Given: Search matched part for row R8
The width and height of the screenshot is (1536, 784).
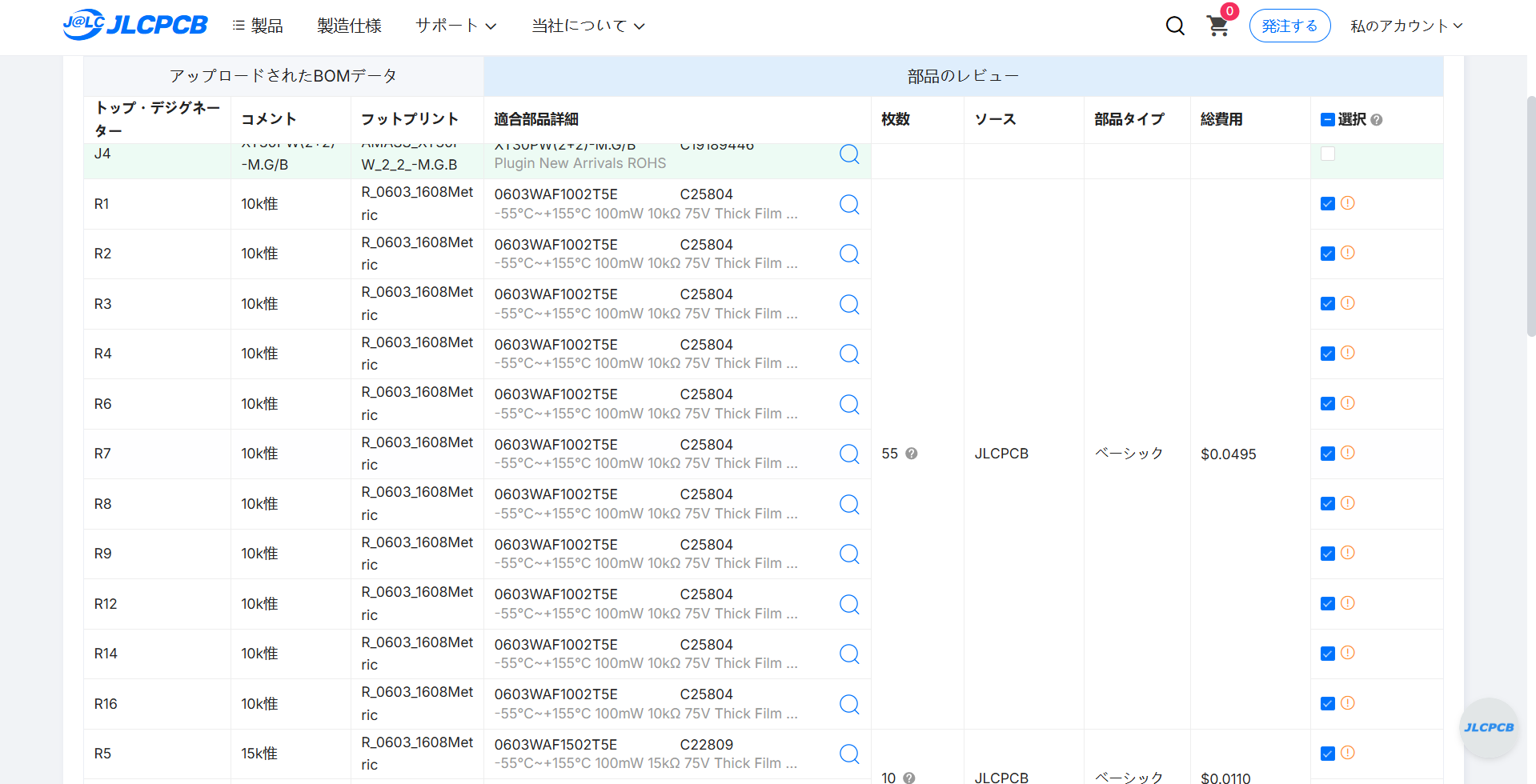Looking at the screenshot, I should tap(849, 504).
